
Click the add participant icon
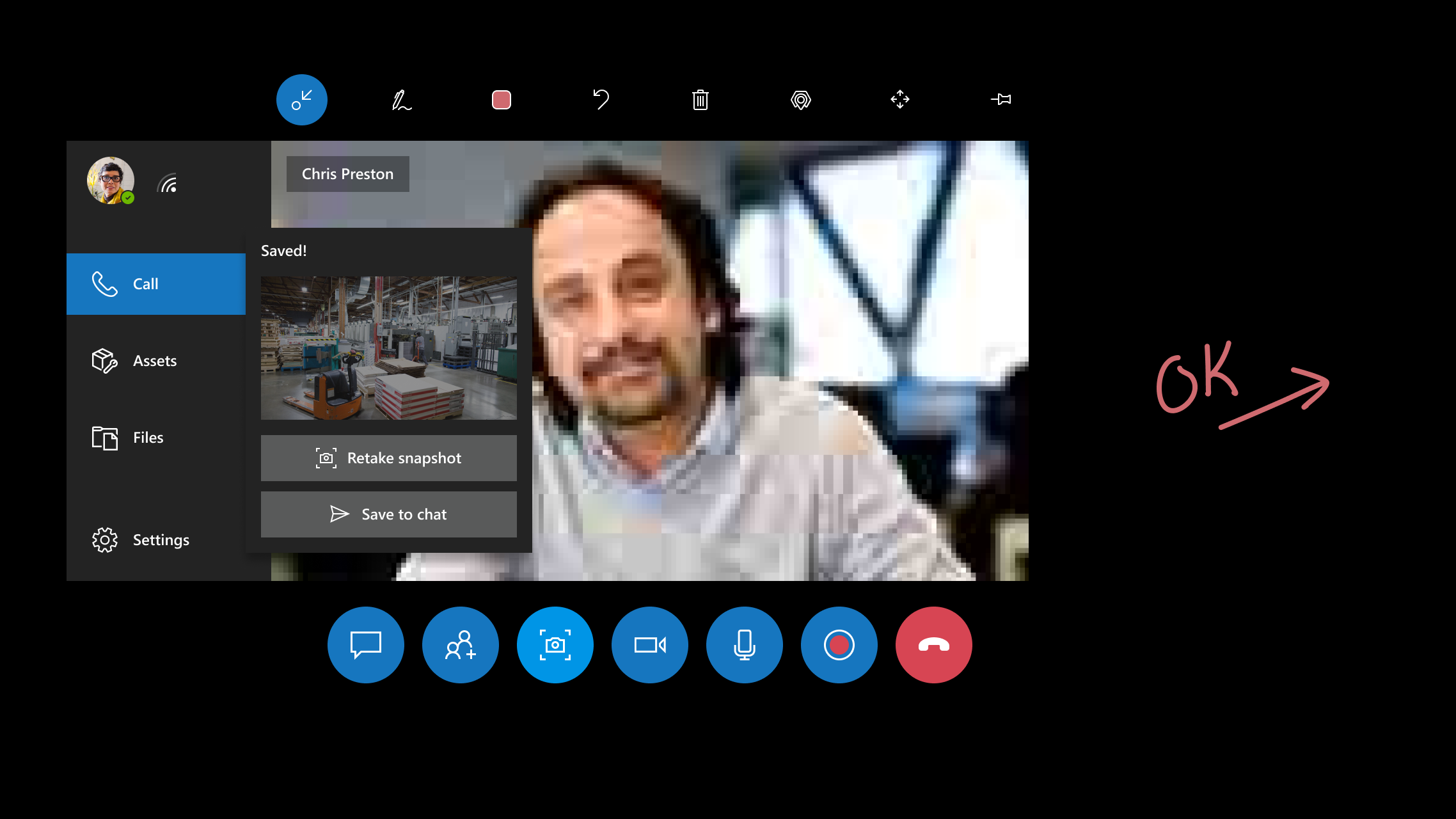460,645
